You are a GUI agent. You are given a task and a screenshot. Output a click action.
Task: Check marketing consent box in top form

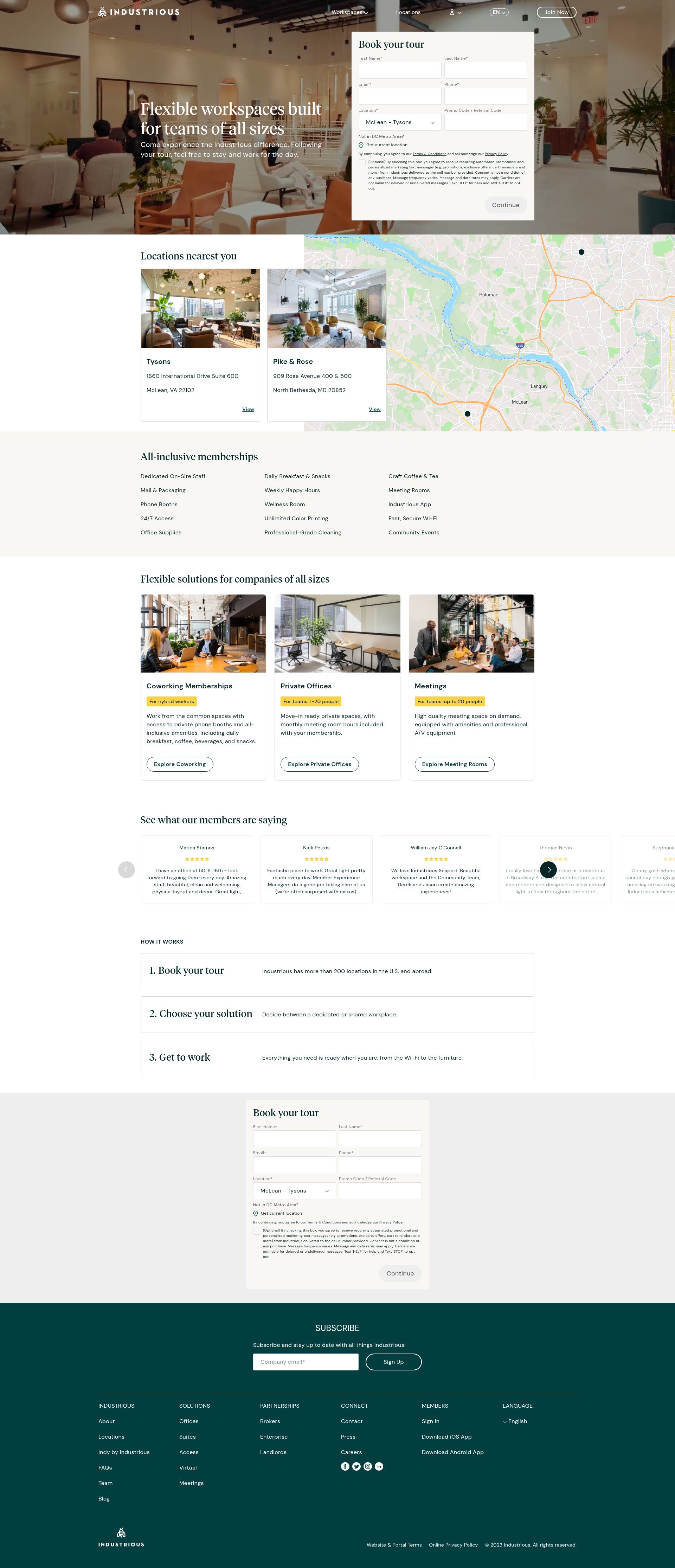click(x=362, y=163)
